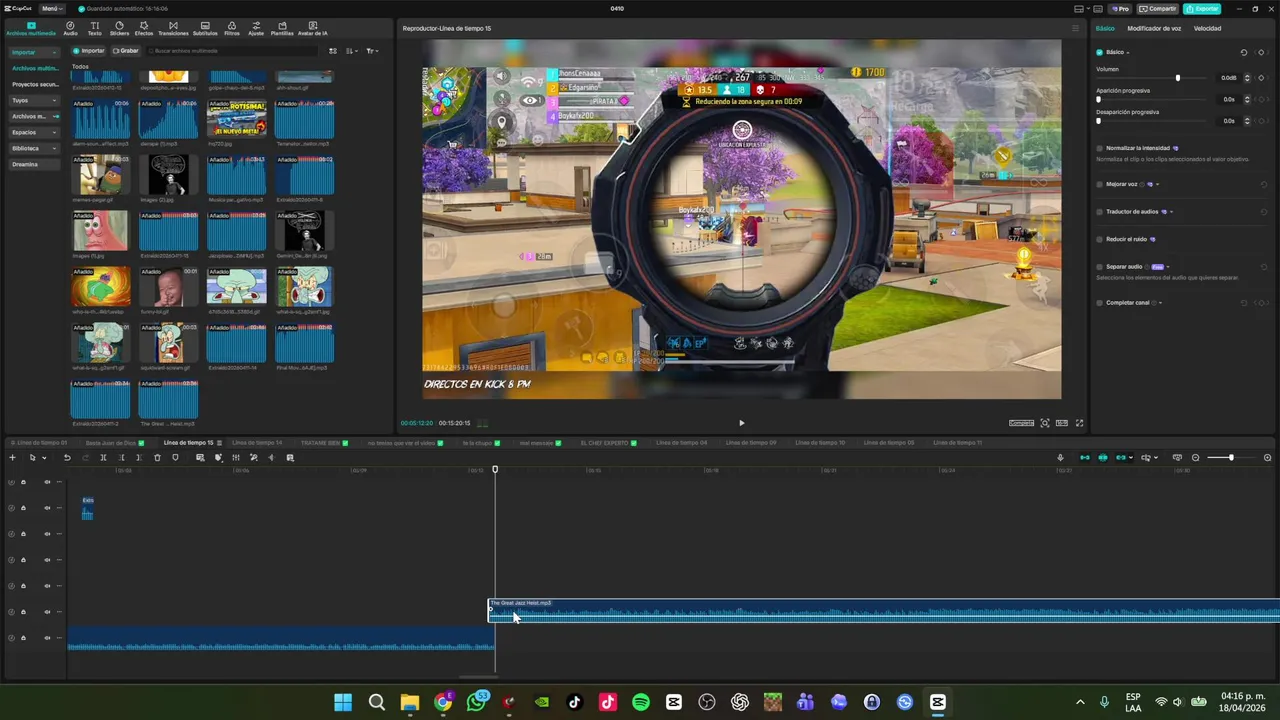Screen dimensions: 1280x720
Task: Open Spotify from the taskbar
Action: pyautogui.click(x=641, y=702)
